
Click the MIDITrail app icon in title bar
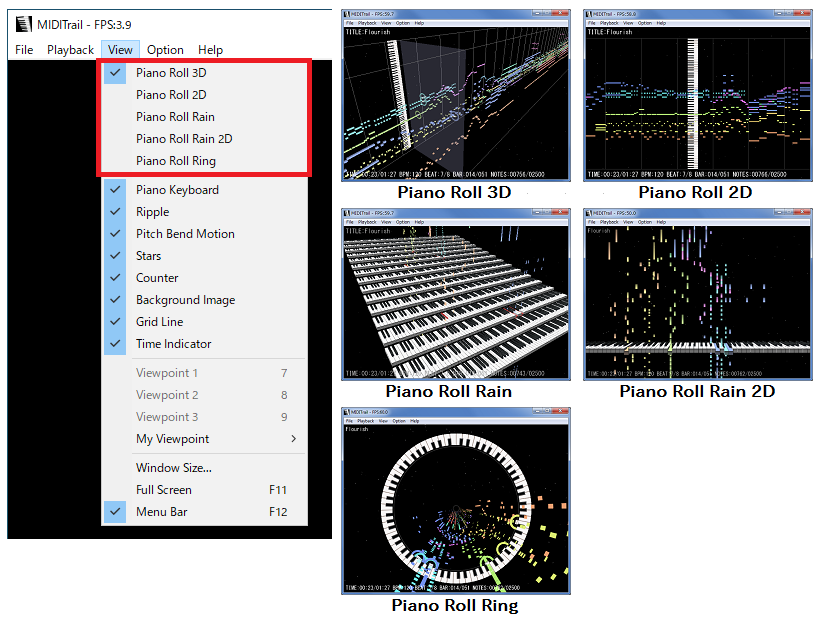pyautogui.click(x=24, y=24)
